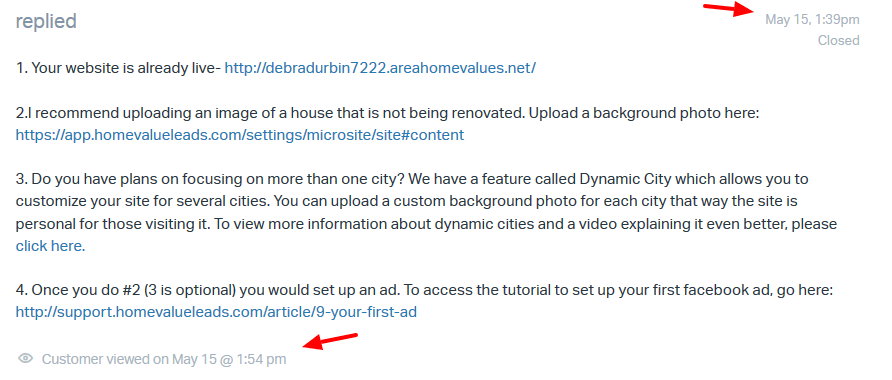
Task: Click the eye icon beside Customer viewed
Action: pos(25,359)
